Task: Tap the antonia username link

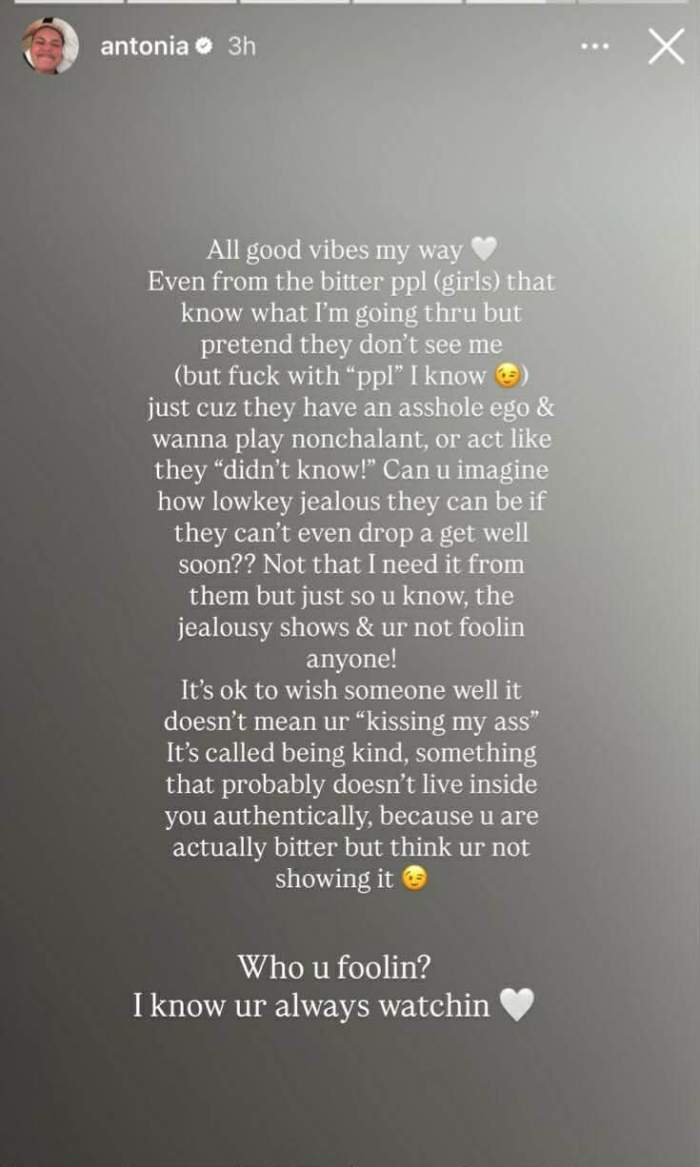Action: pyautogui.click(x=144, y=46)
